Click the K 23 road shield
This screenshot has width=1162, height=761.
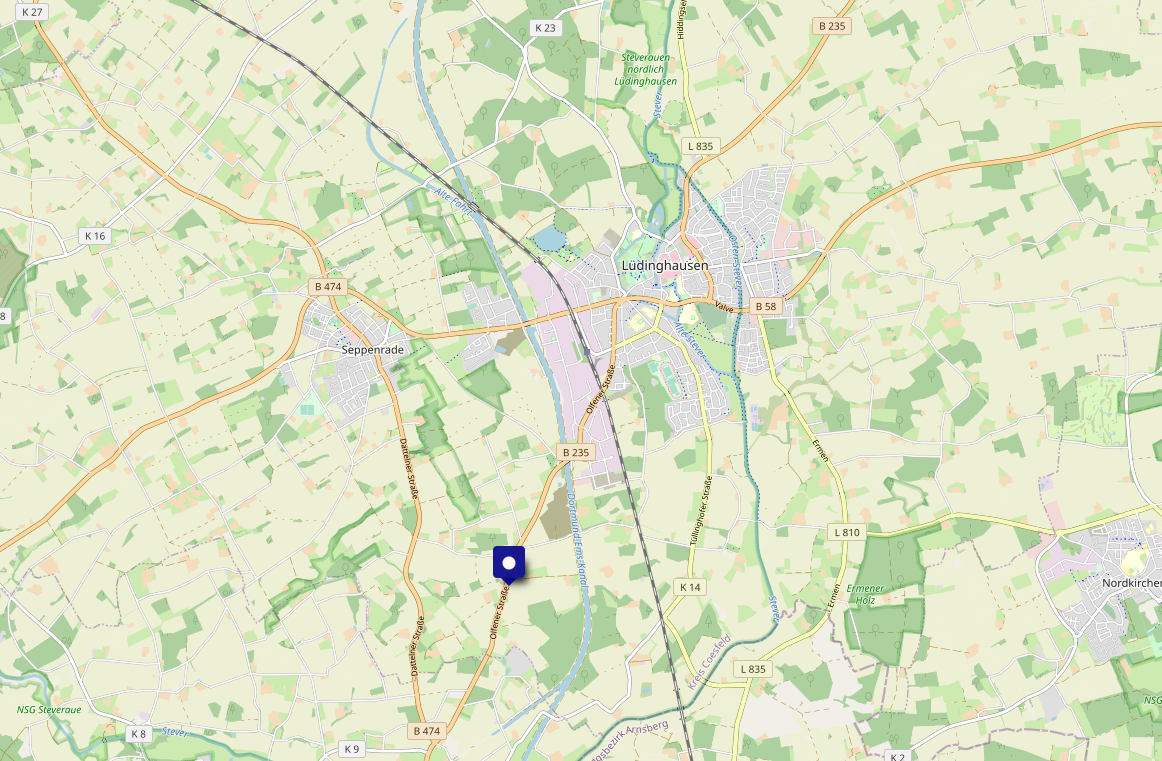tap(545, 28)
